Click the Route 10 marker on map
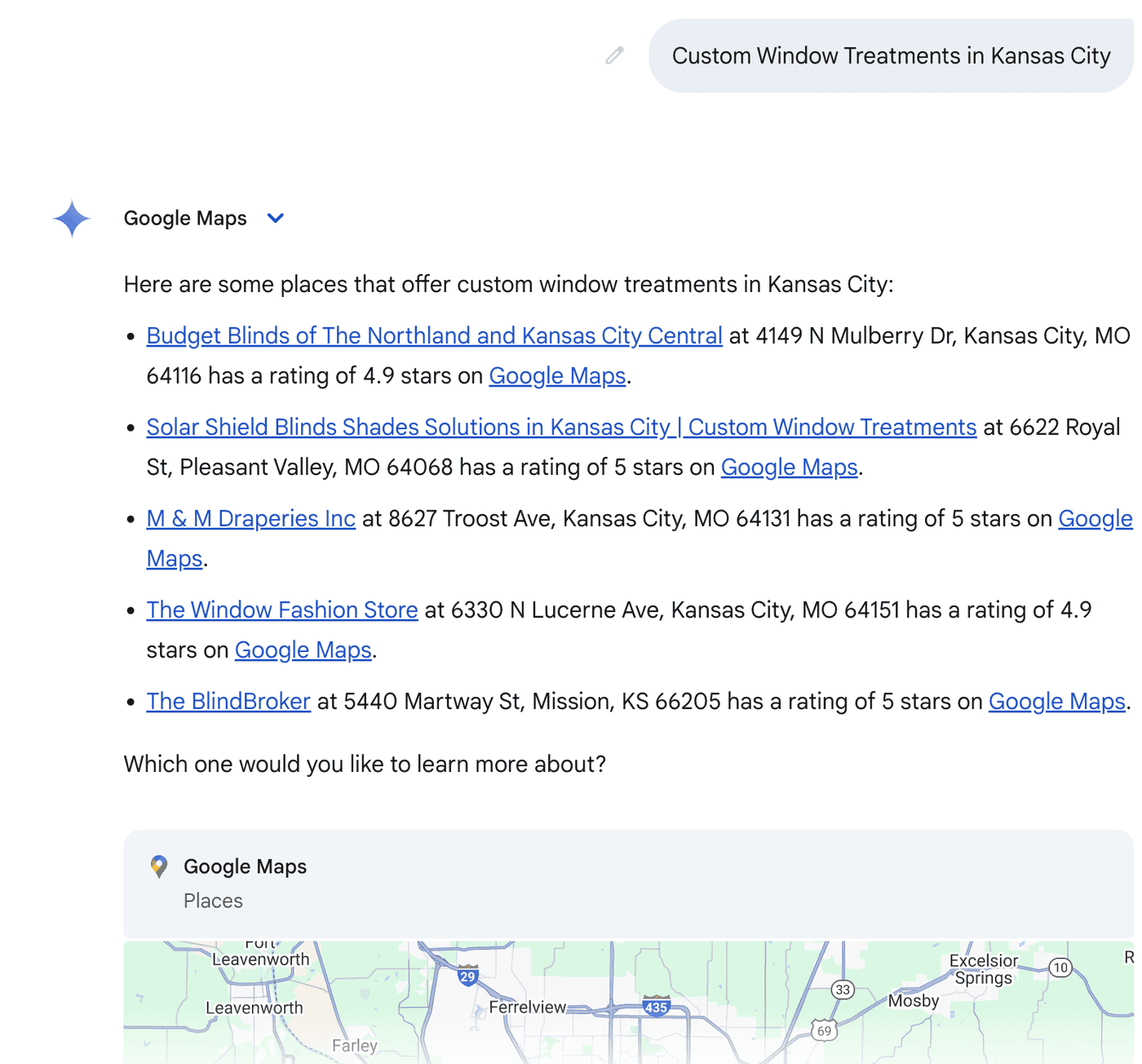1142x1064 pixels. point(1060,968)
